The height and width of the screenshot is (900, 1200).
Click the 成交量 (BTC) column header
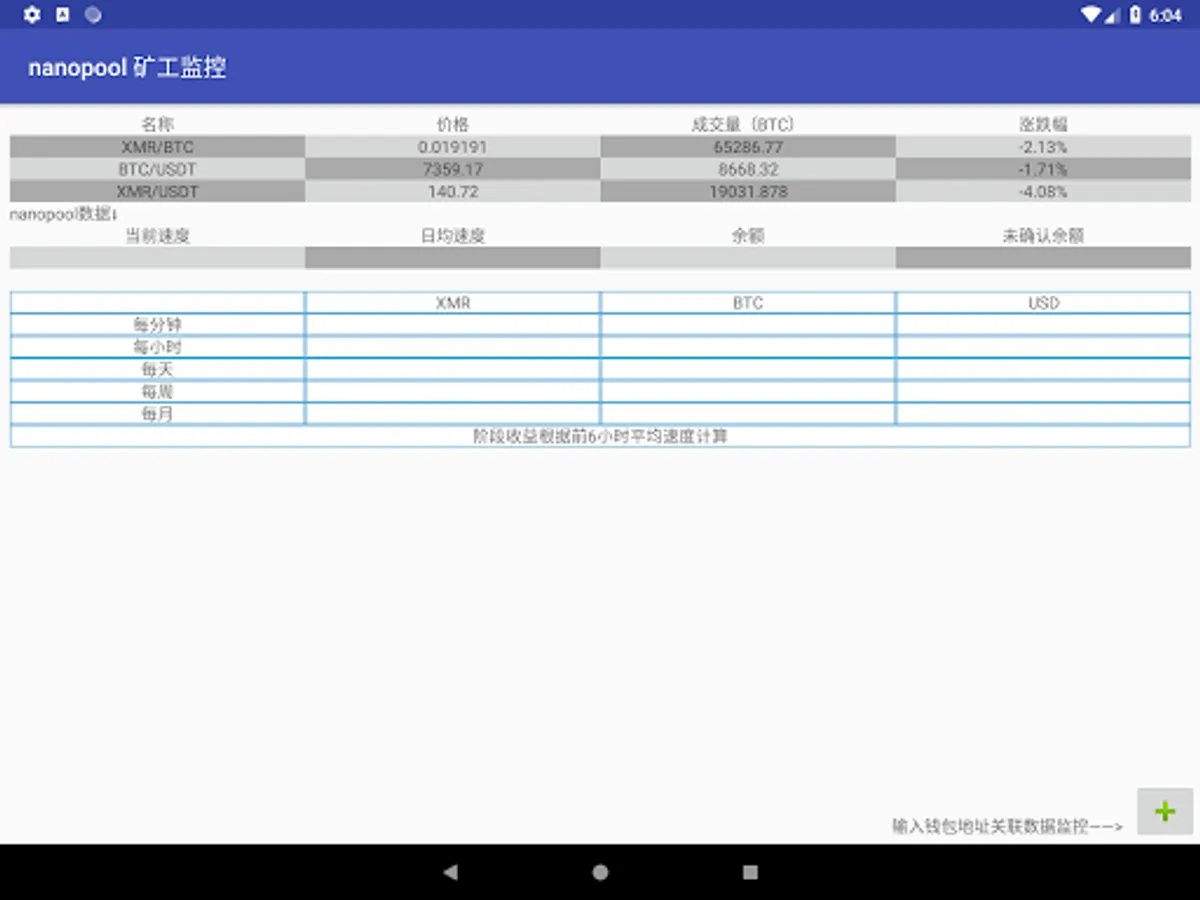(743, 125)
